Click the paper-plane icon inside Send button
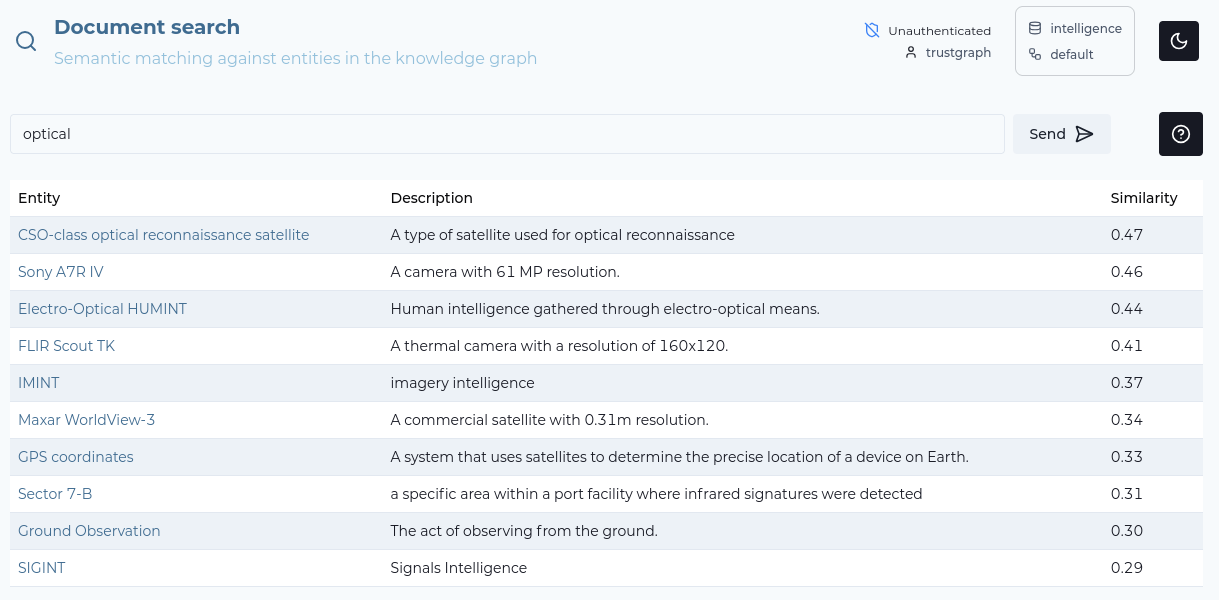 tap(1085, 133)
